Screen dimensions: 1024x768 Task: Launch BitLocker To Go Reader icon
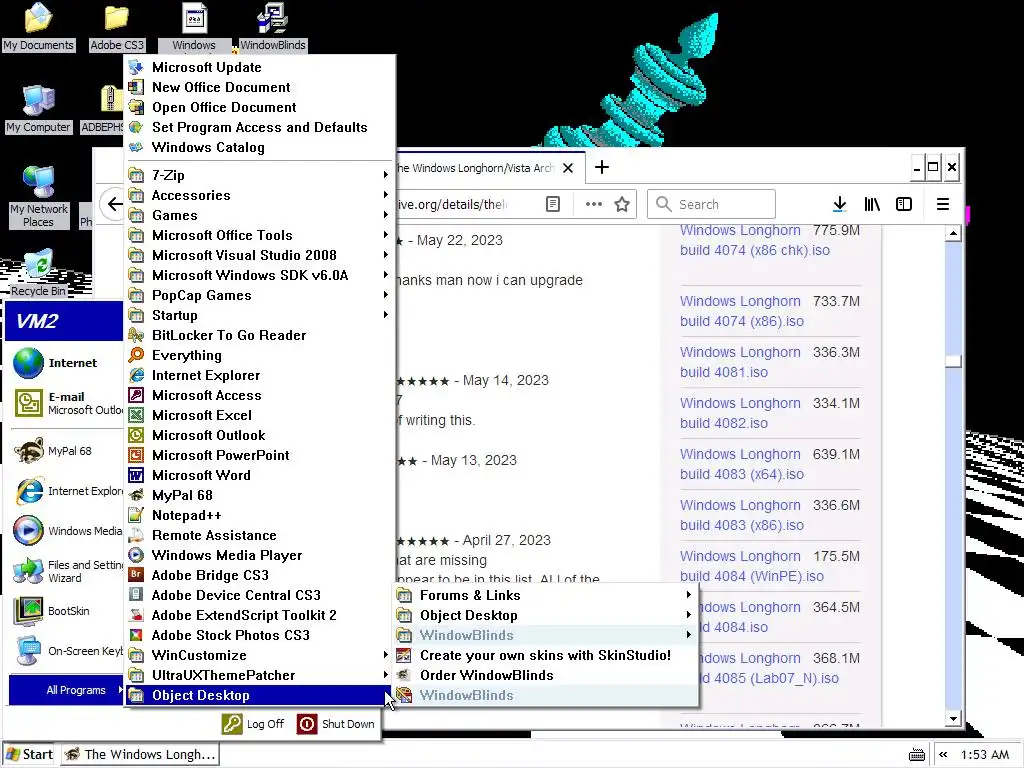[x=136, y=335]
